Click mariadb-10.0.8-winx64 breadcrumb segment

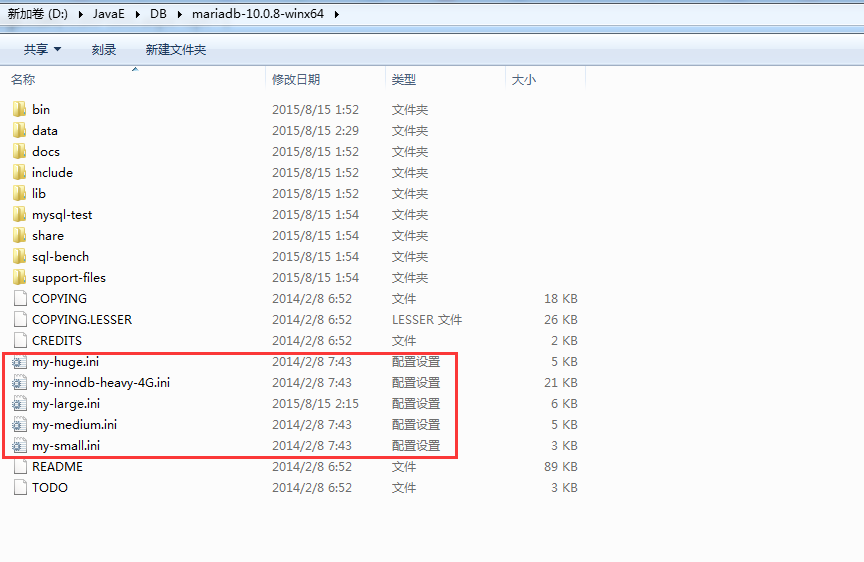[258, 14]
